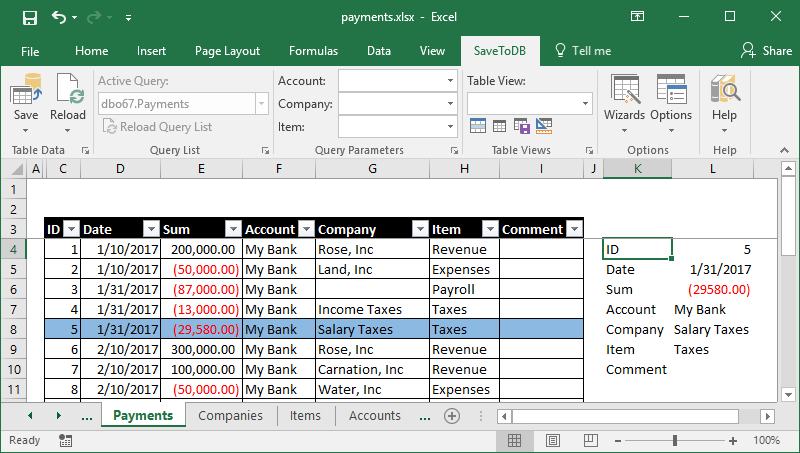
Task: Open the Table View dropdown
Action: pos(585,104)
